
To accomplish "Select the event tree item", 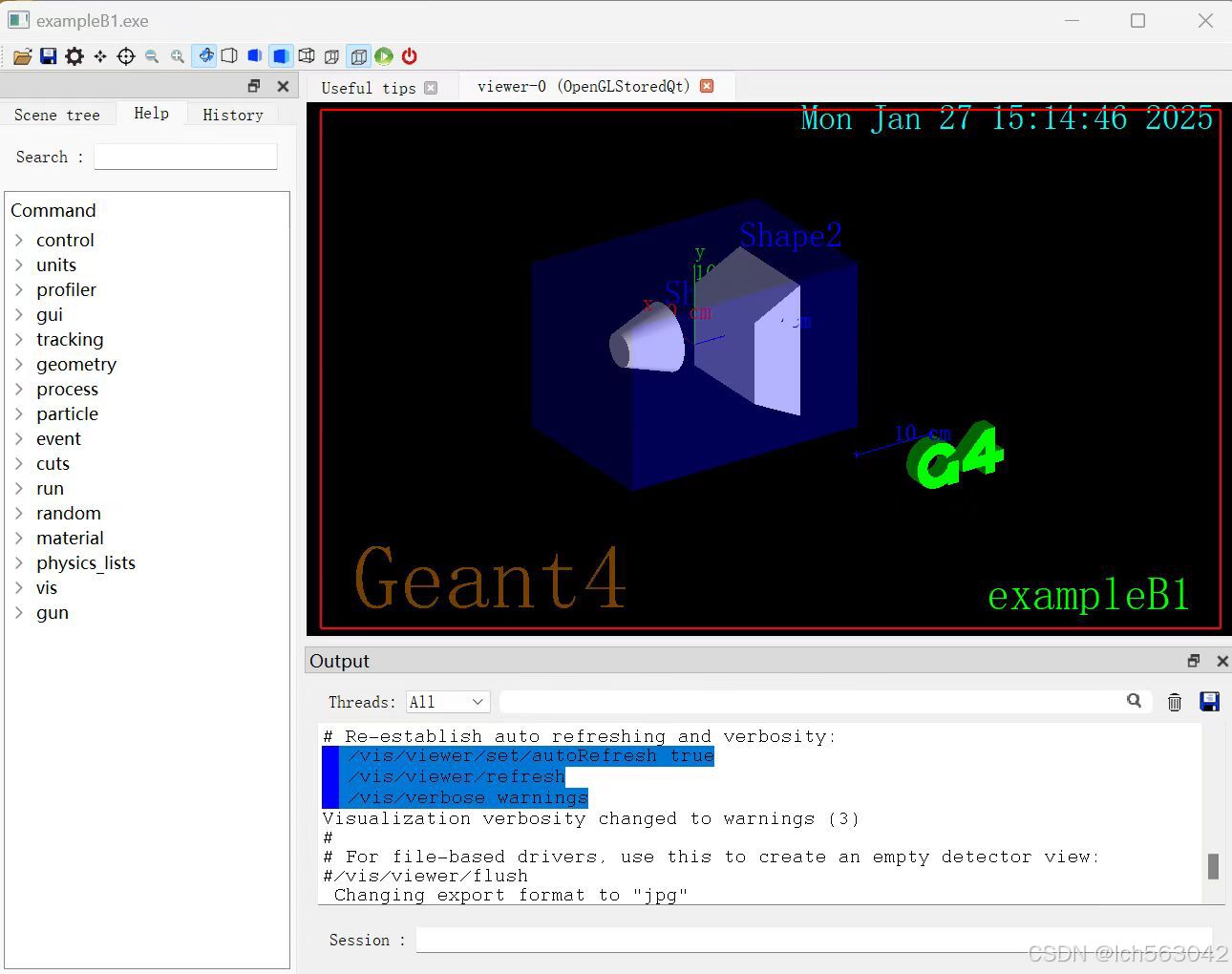I will [58, 438].
